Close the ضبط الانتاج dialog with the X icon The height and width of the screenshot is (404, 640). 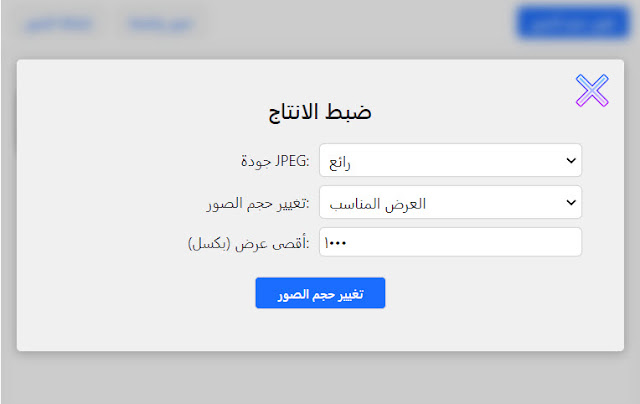[x=592, y=90]
